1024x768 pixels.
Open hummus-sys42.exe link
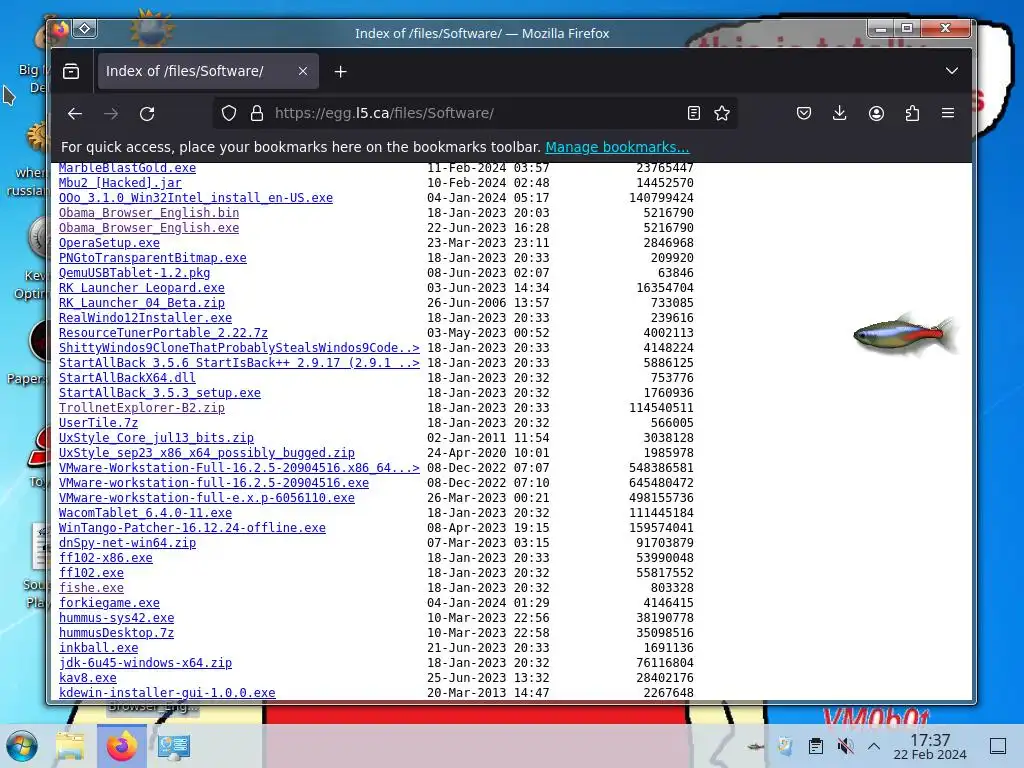pyautogui.click(x=116, y=618)
